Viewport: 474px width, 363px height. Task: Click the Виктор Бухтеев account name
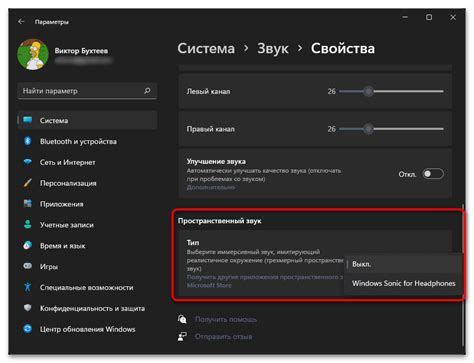tap(81, 51)
